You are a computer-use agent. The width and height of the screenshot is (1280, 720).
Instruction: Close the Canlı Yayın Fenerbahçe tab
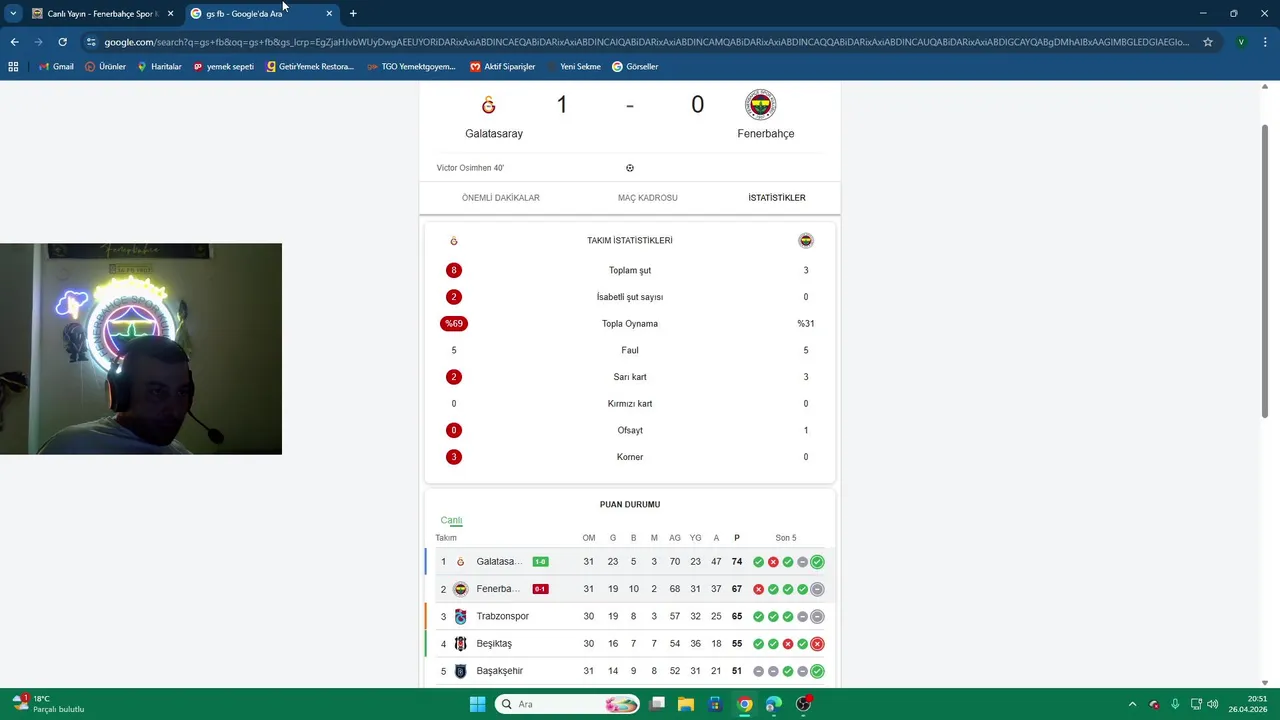click(170, 14)
